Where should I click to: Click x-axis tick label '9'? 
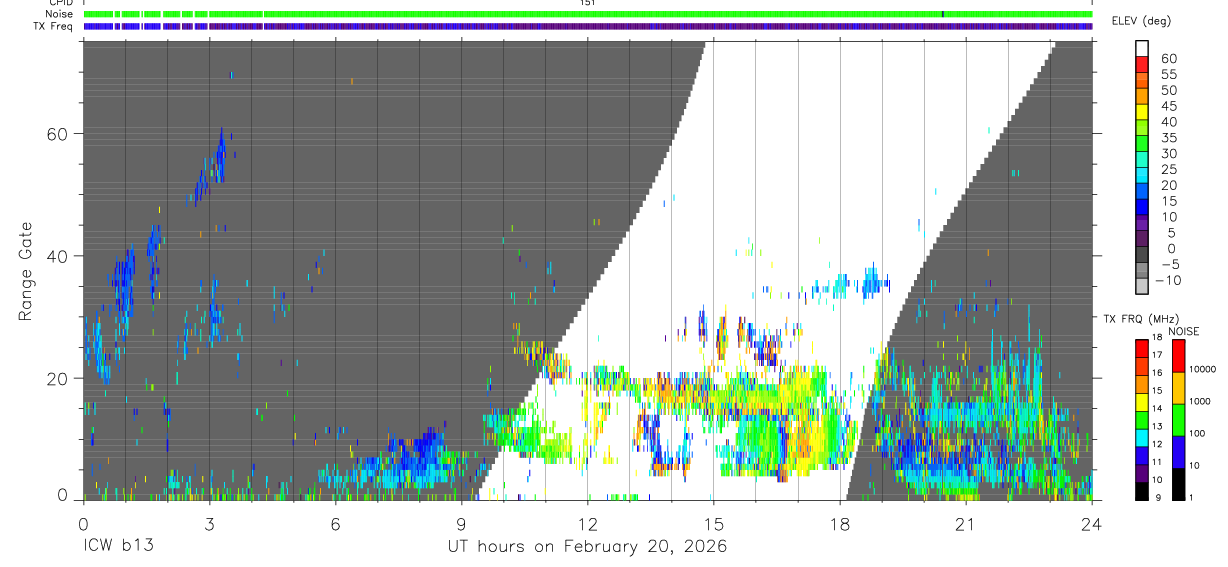(461, 523)
